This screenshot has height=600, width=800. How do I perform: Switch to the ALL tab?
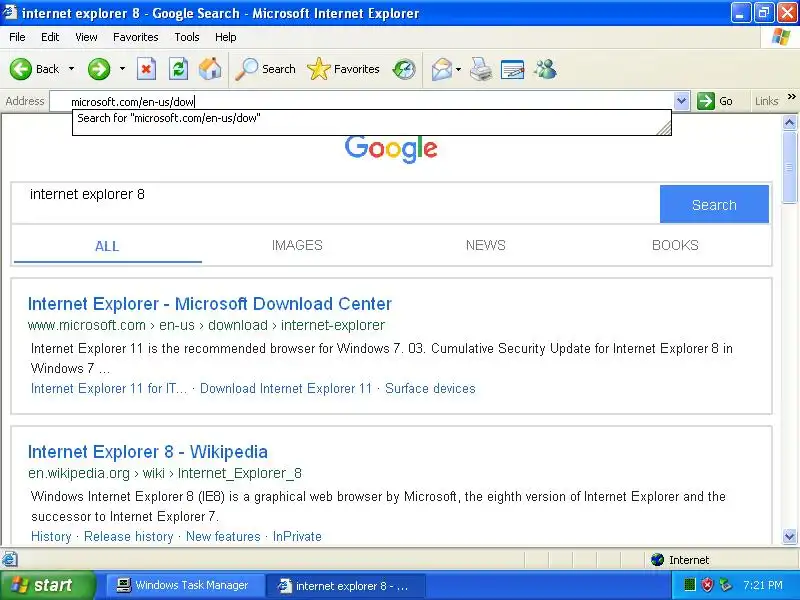pos(107,246)
